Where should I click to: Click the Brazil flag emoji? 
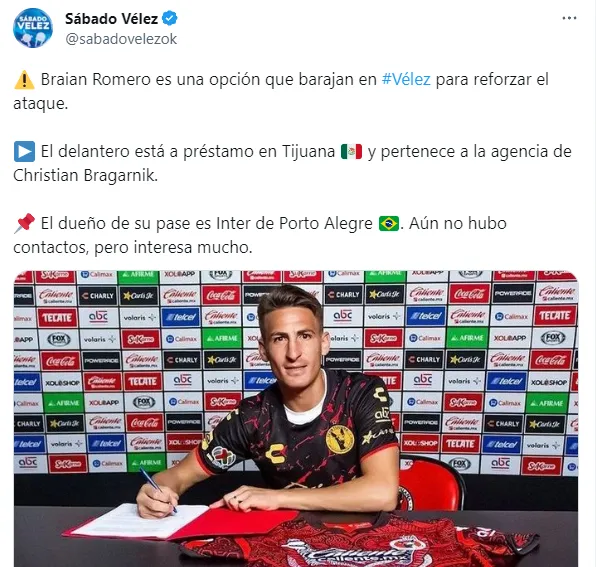click(x=389, y=223)
